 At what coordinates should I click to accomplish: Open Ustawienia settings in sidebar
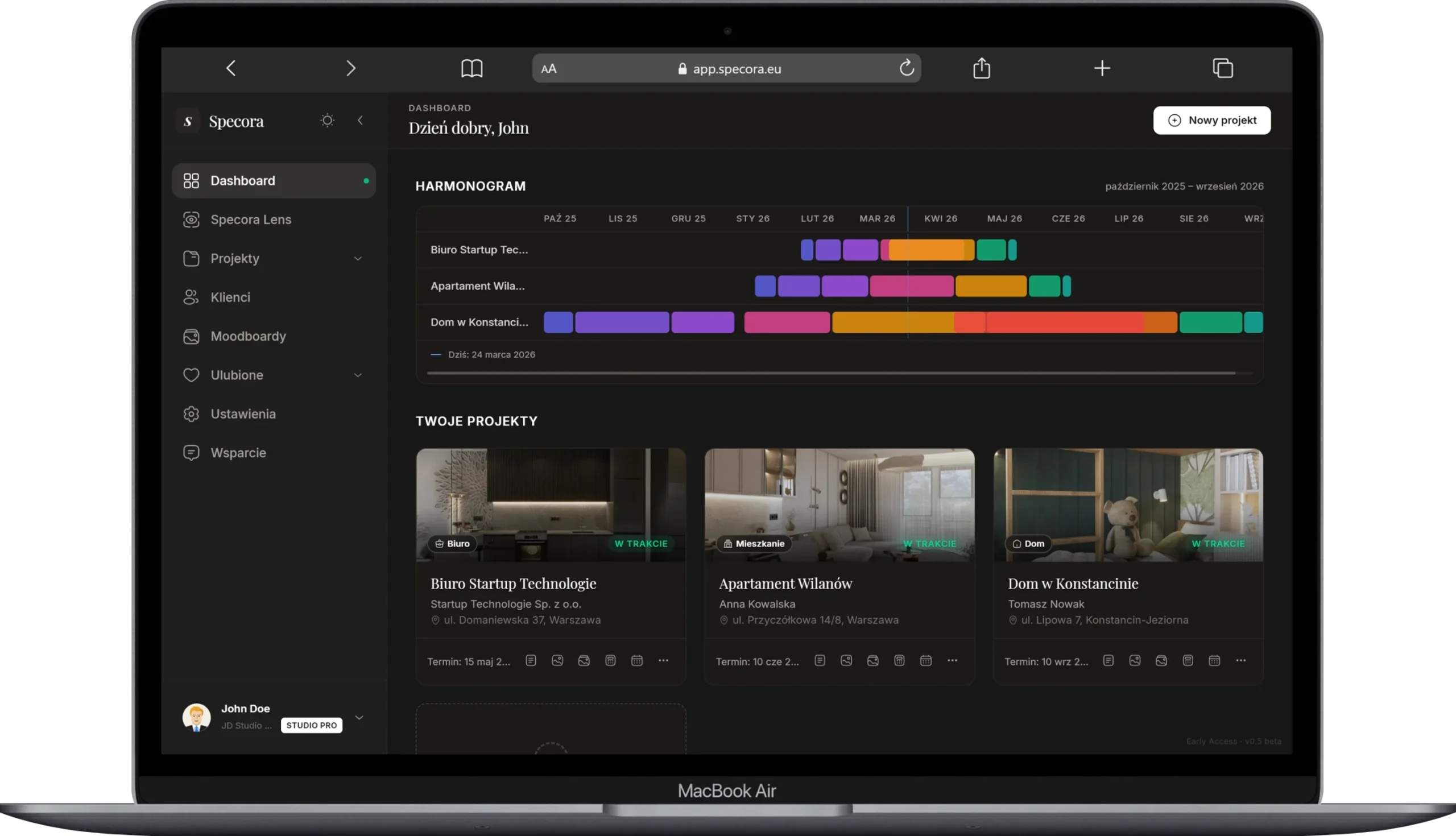274,414
